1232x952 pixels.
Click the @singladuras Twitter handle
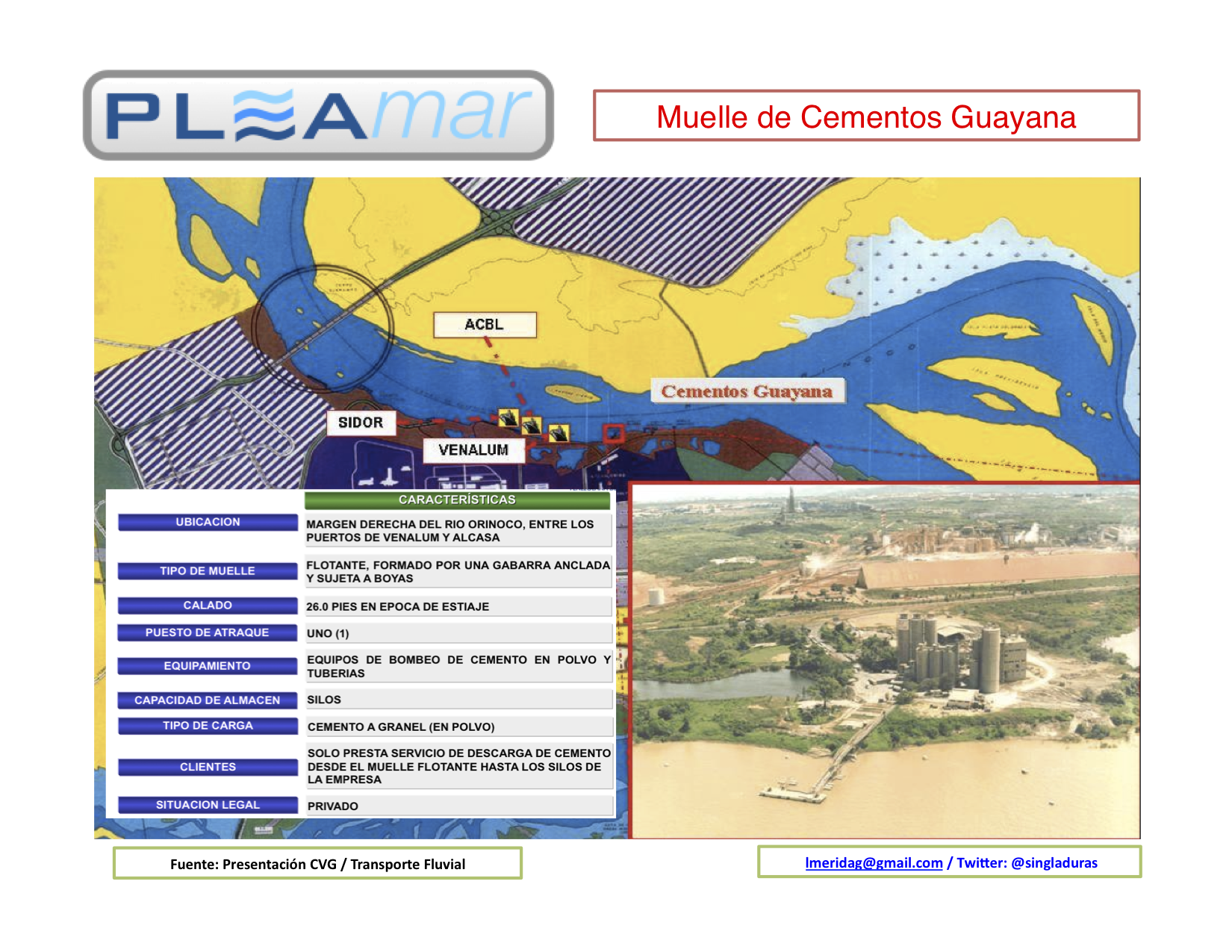(x=1054, y=863)
